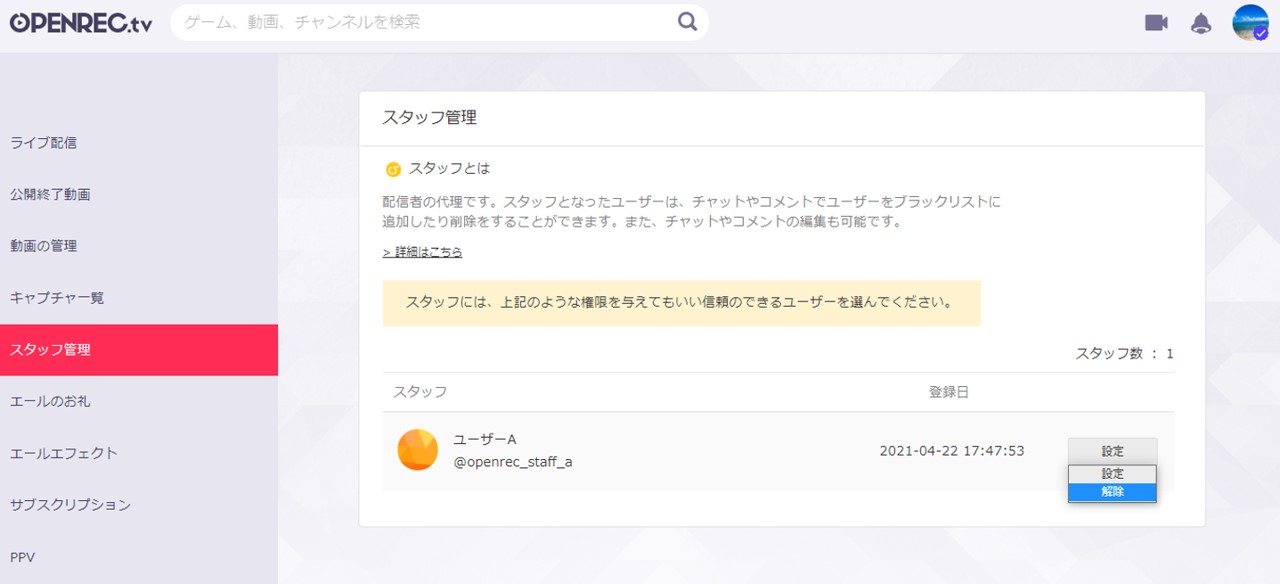Select スタッフ管理 sidebar item

coord(50,350)
